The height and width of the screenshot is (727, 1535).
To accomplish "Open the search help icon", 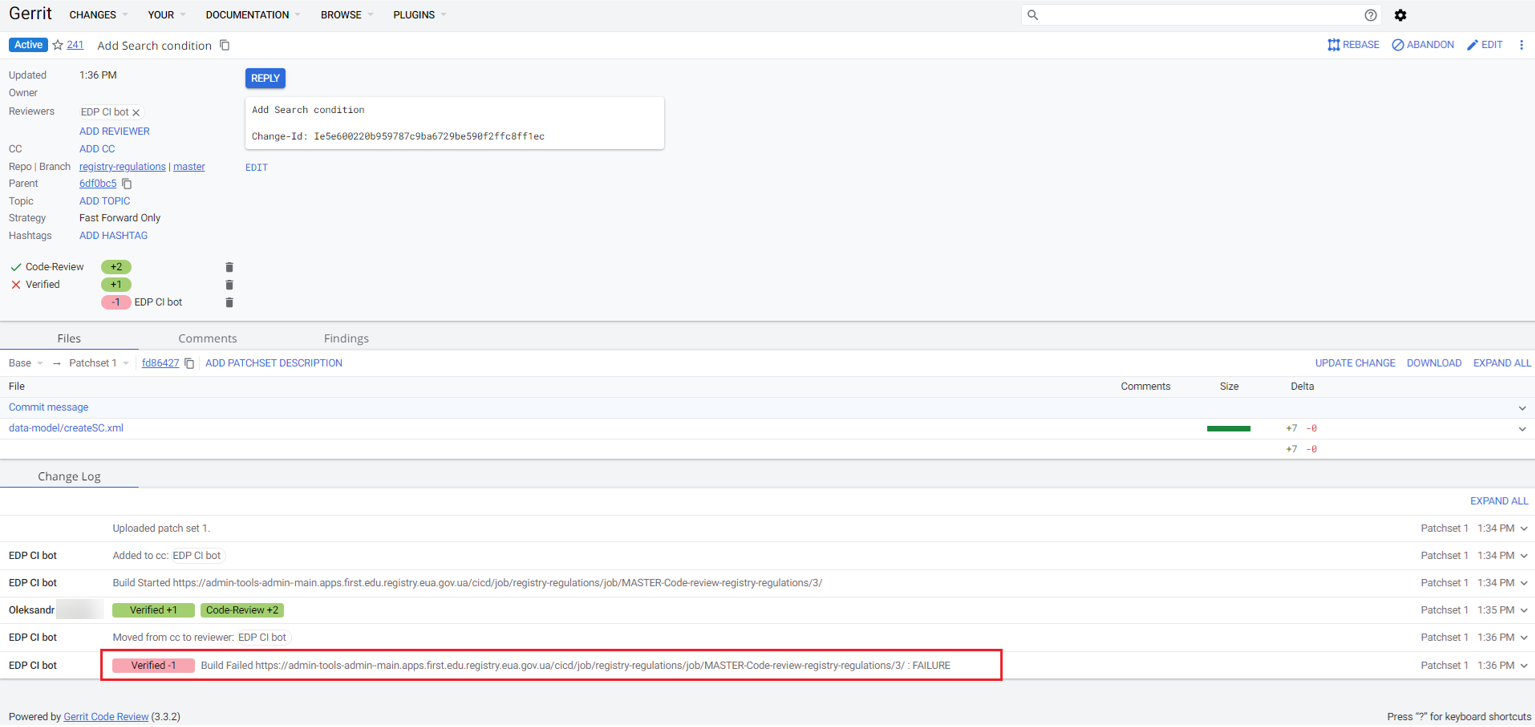I will (x=1370, y=15).
